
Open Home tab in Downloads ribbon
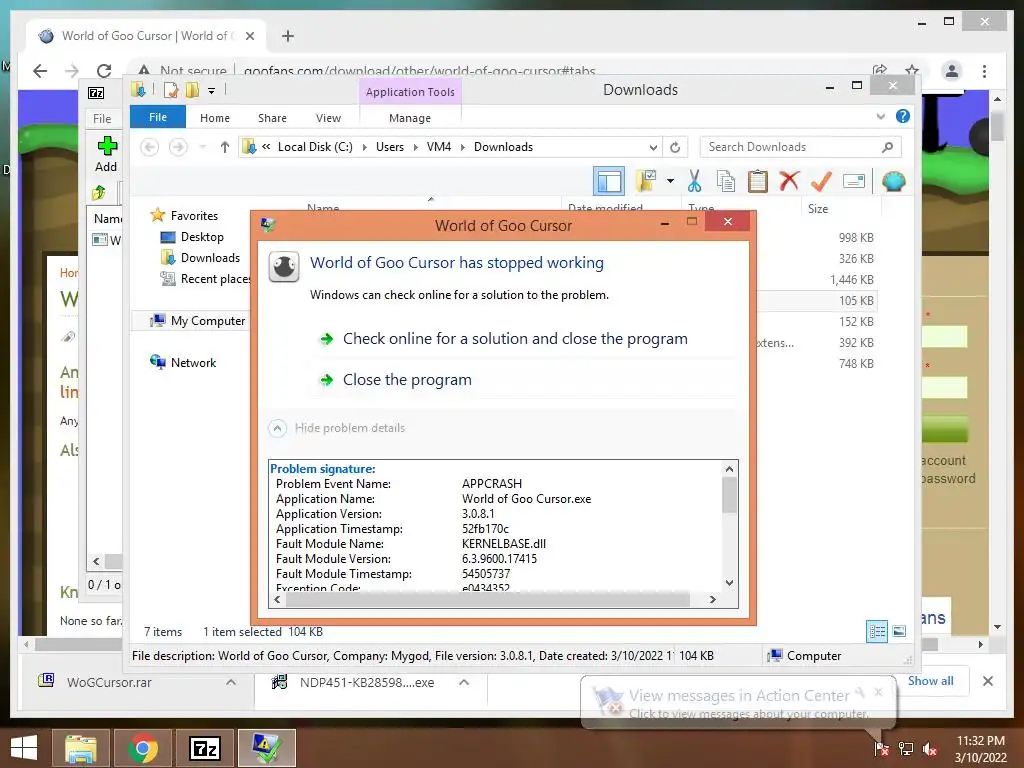pyautogui.click(x=215, y=118)
